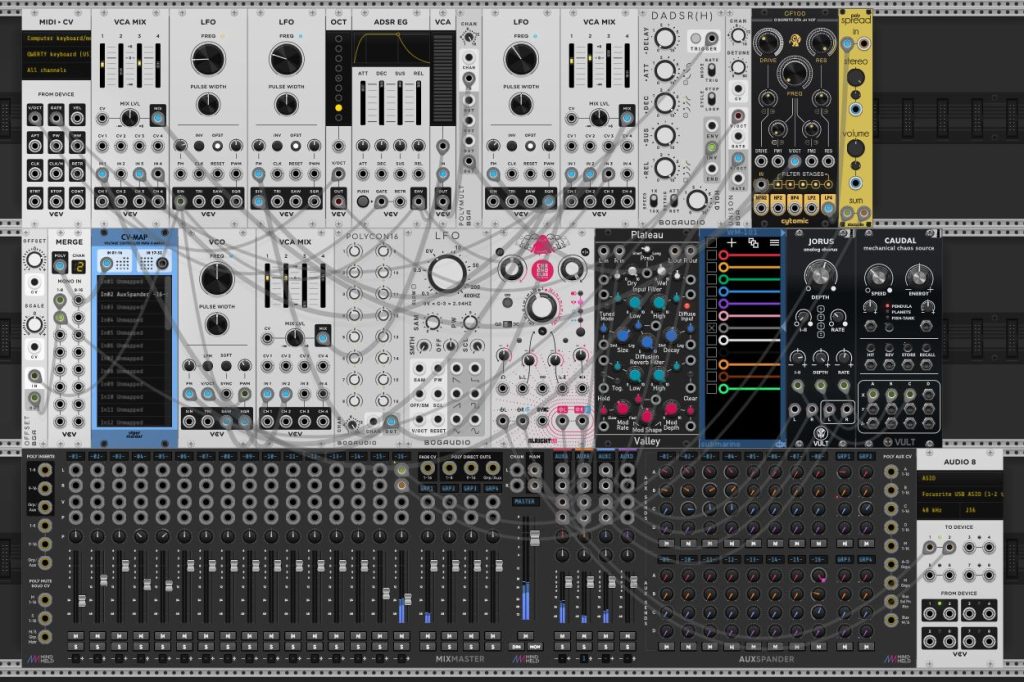Click the STRT jack on MIDI-CV
Image resolution: width=1024 pixels, height=682 pixels.
(35, 201)
